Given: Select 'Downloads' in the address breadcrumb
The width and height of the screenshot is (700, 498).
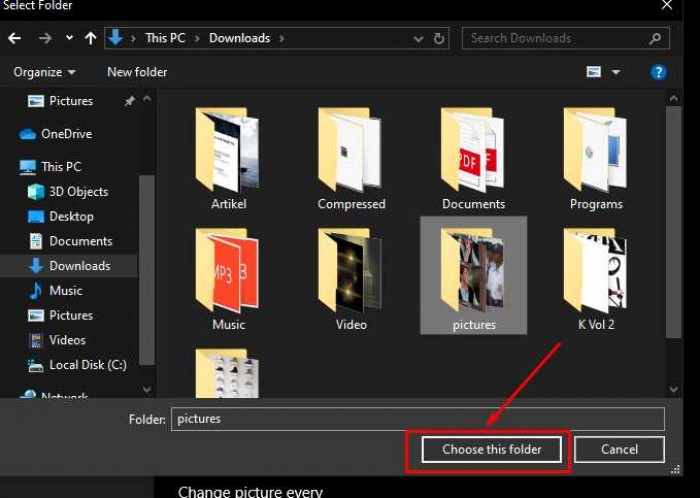Looking at the screenshot, I should point(240,38).
